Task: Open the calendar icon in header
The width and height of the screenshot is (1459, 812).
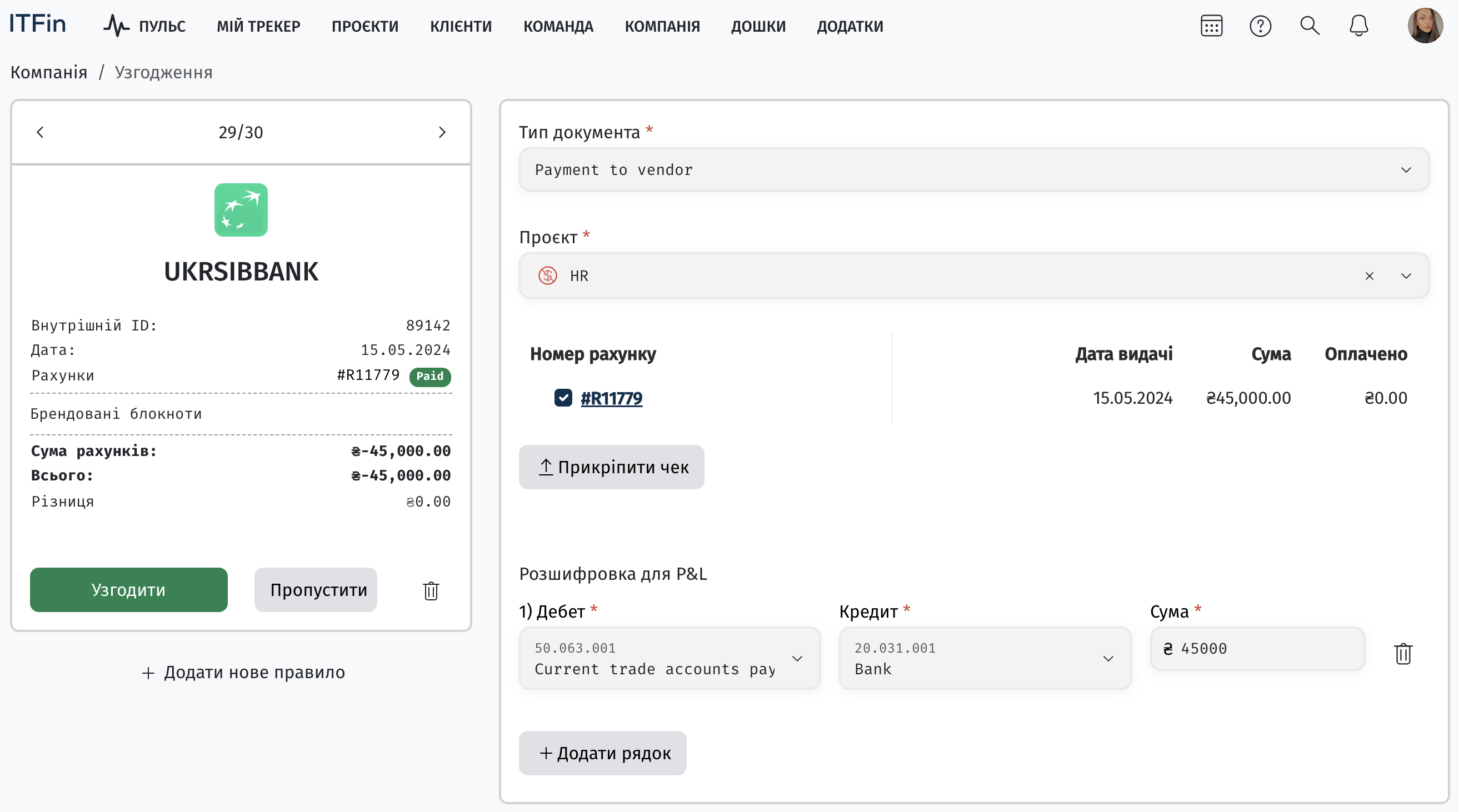Action: (x=1212, y=26)
